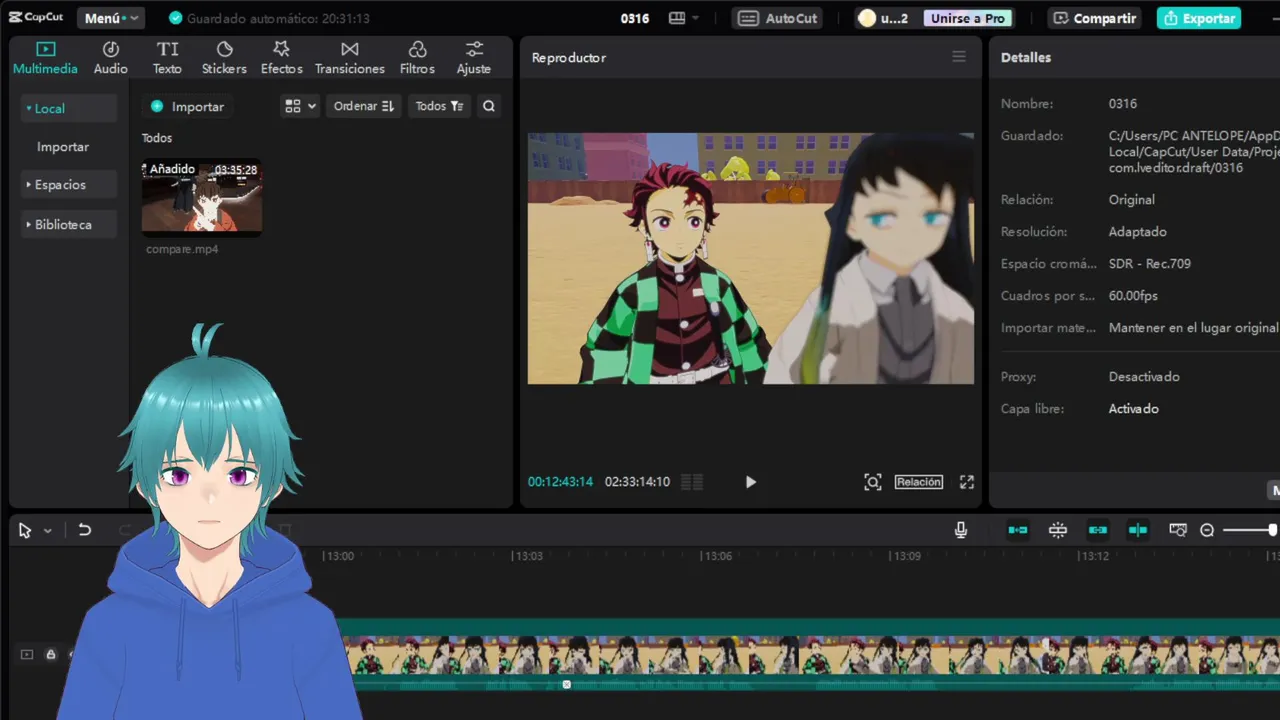Toggle the main track magnet icon
This screenshot has height=720, width=1280.
click(x=1018, y=530)
